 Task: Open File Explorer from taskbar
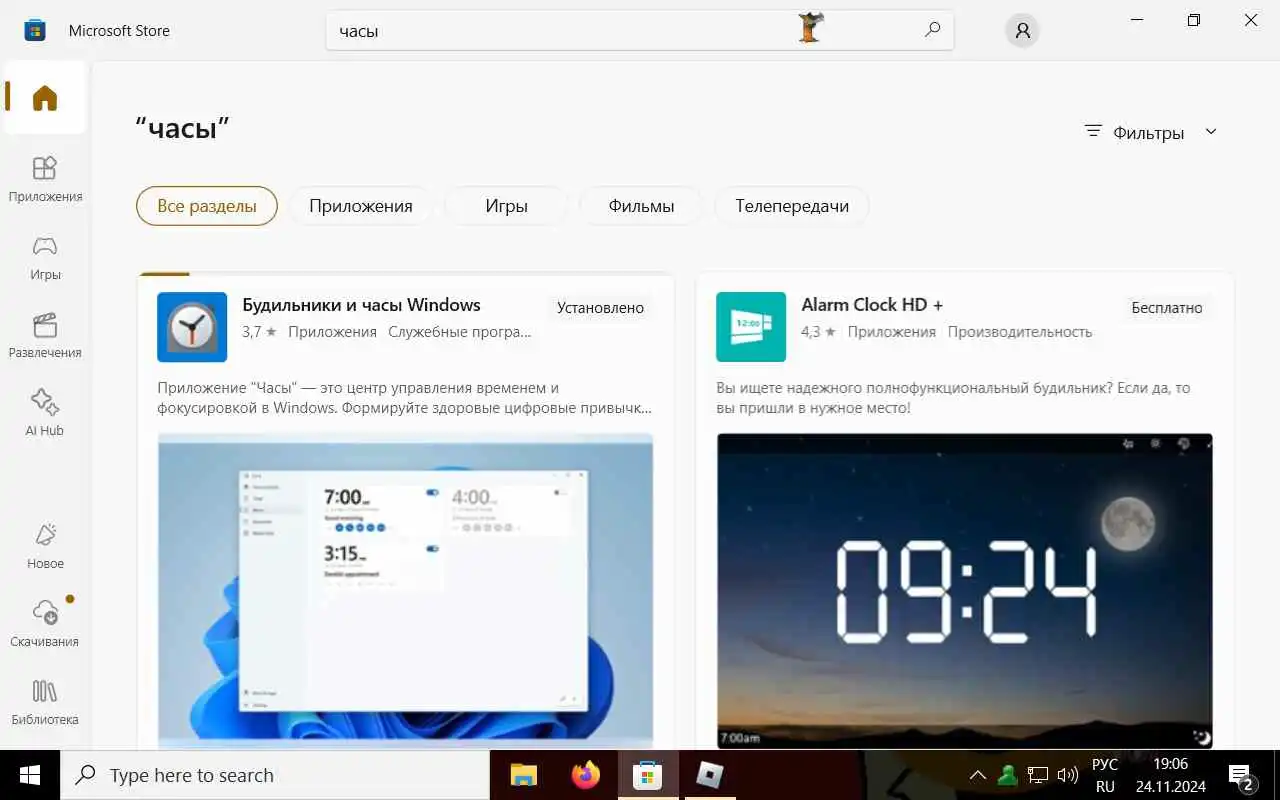click(524, 775)
